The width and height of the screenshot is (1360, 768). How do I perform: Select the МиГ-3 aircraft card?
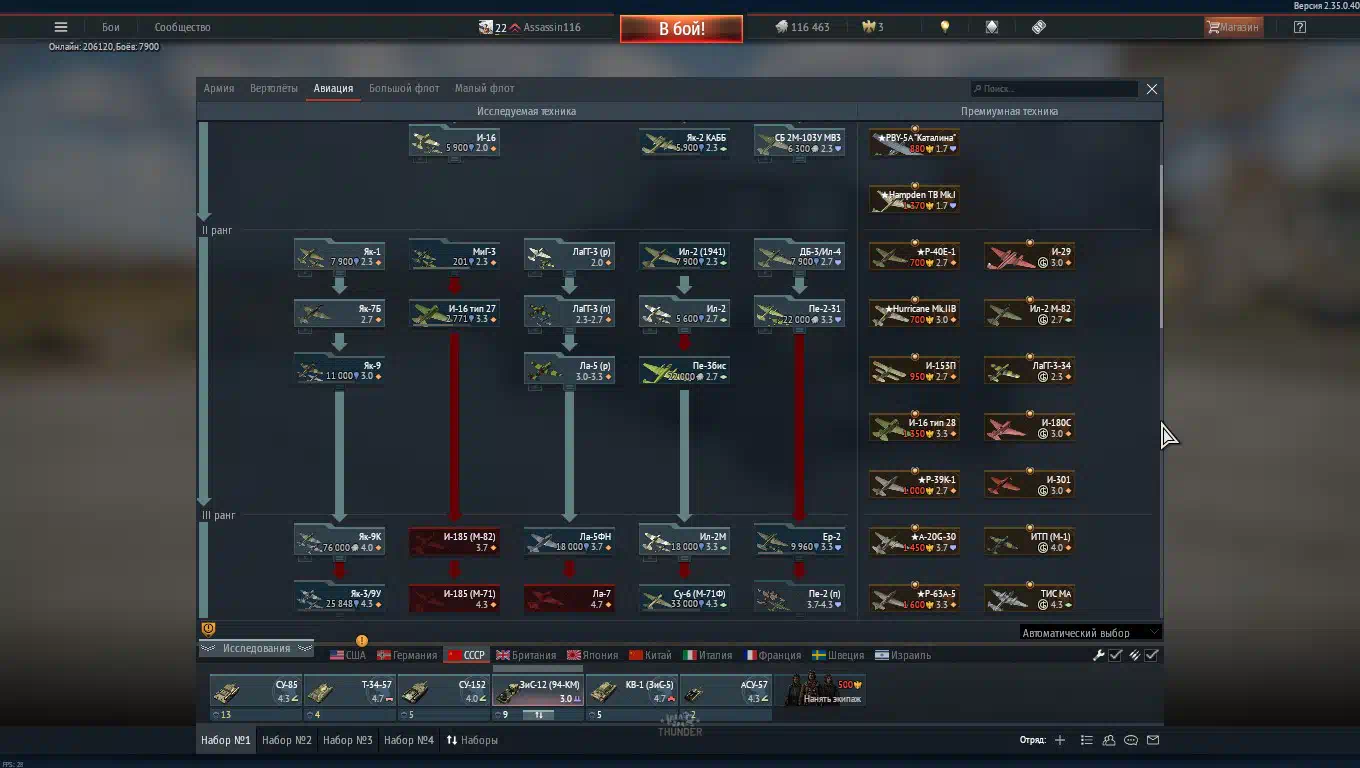(454, 255)
